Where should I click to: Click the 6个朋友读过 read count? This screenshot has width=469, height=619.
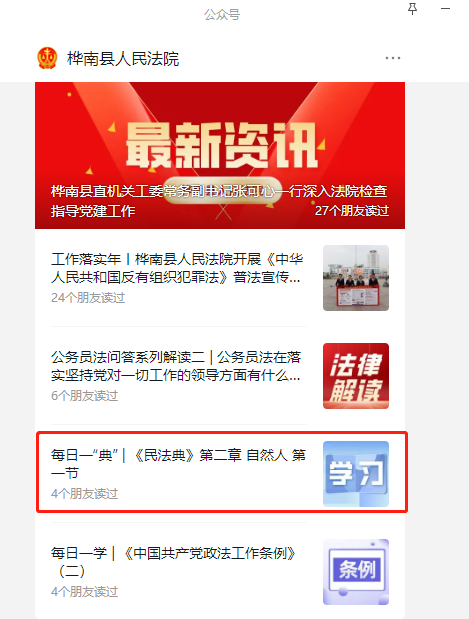[x=84, y=396]
